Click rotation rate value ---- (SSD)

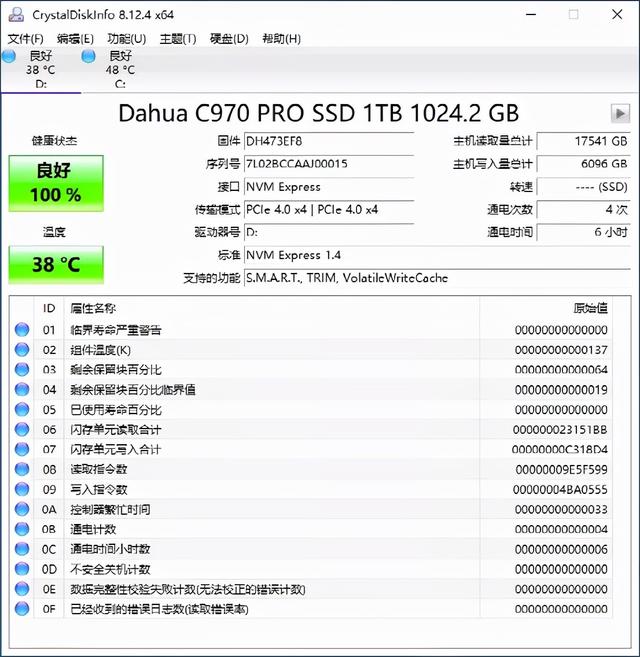pyautogui.click(x=583, y=187)
